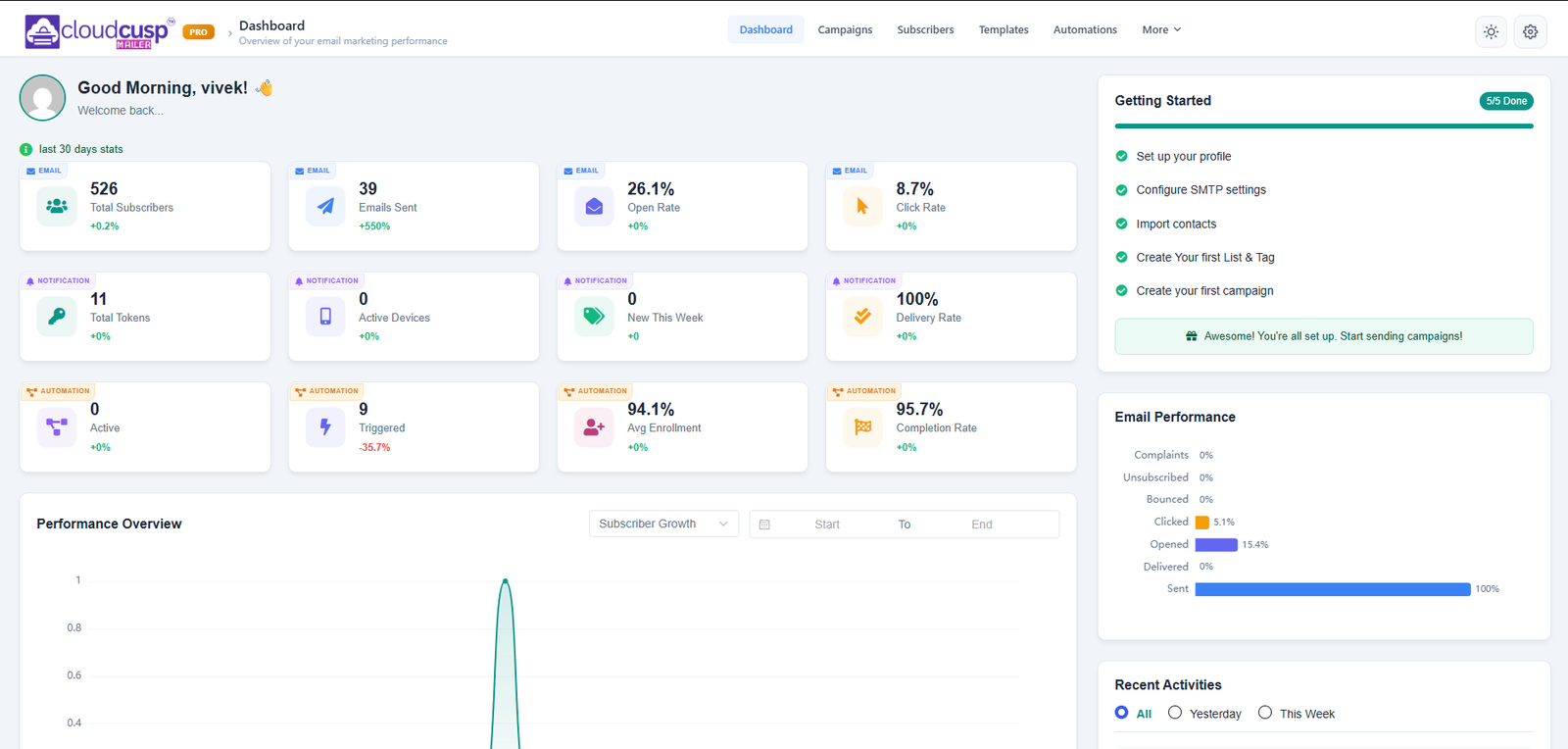The height and width of the screenshot is (749, 1568).
Task: Open Set up your profile step
Action: [x=1183, y=156]
